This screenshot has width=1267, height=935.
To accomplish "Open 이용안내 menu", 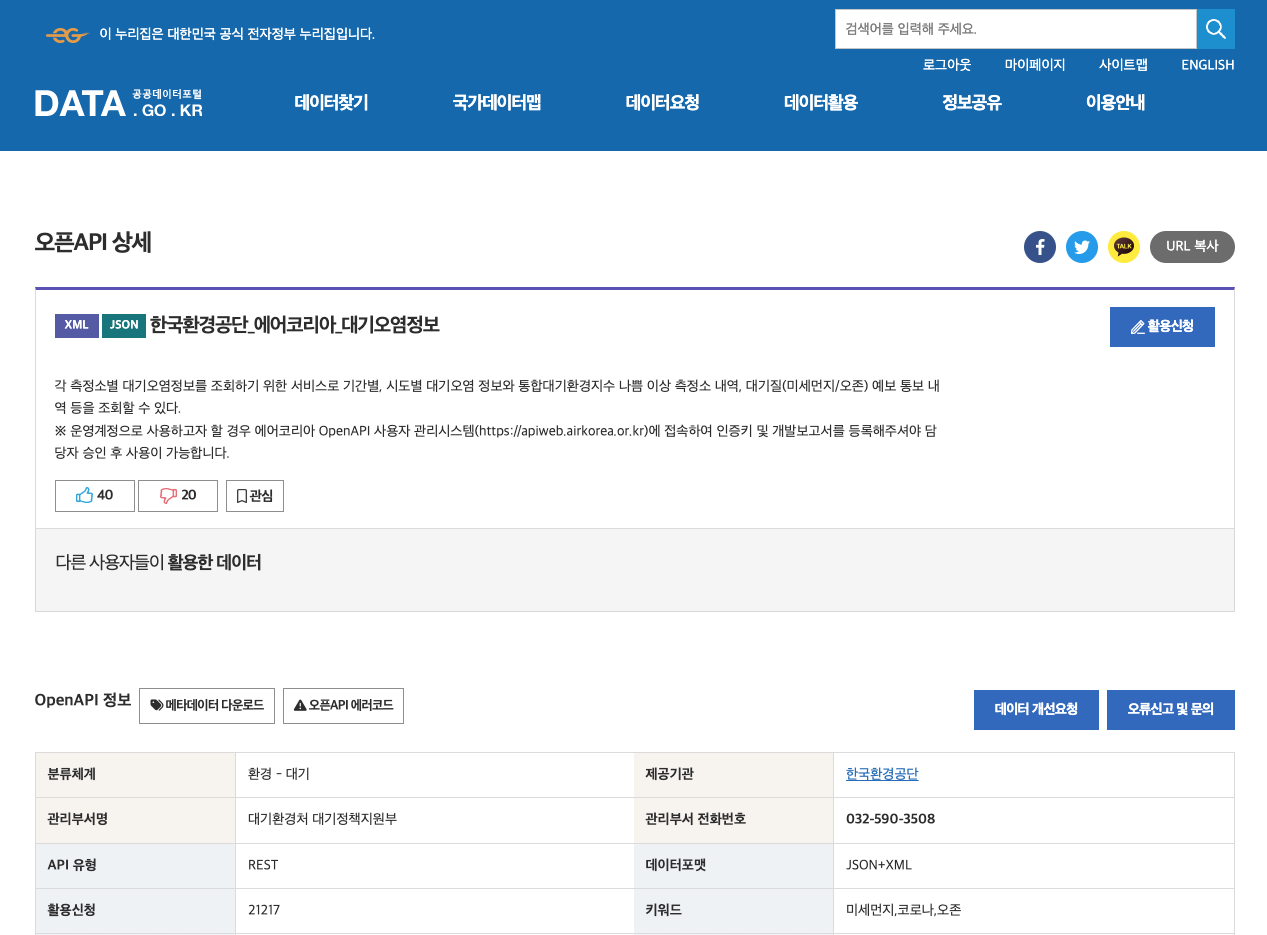I will (x=1116, y=102).
